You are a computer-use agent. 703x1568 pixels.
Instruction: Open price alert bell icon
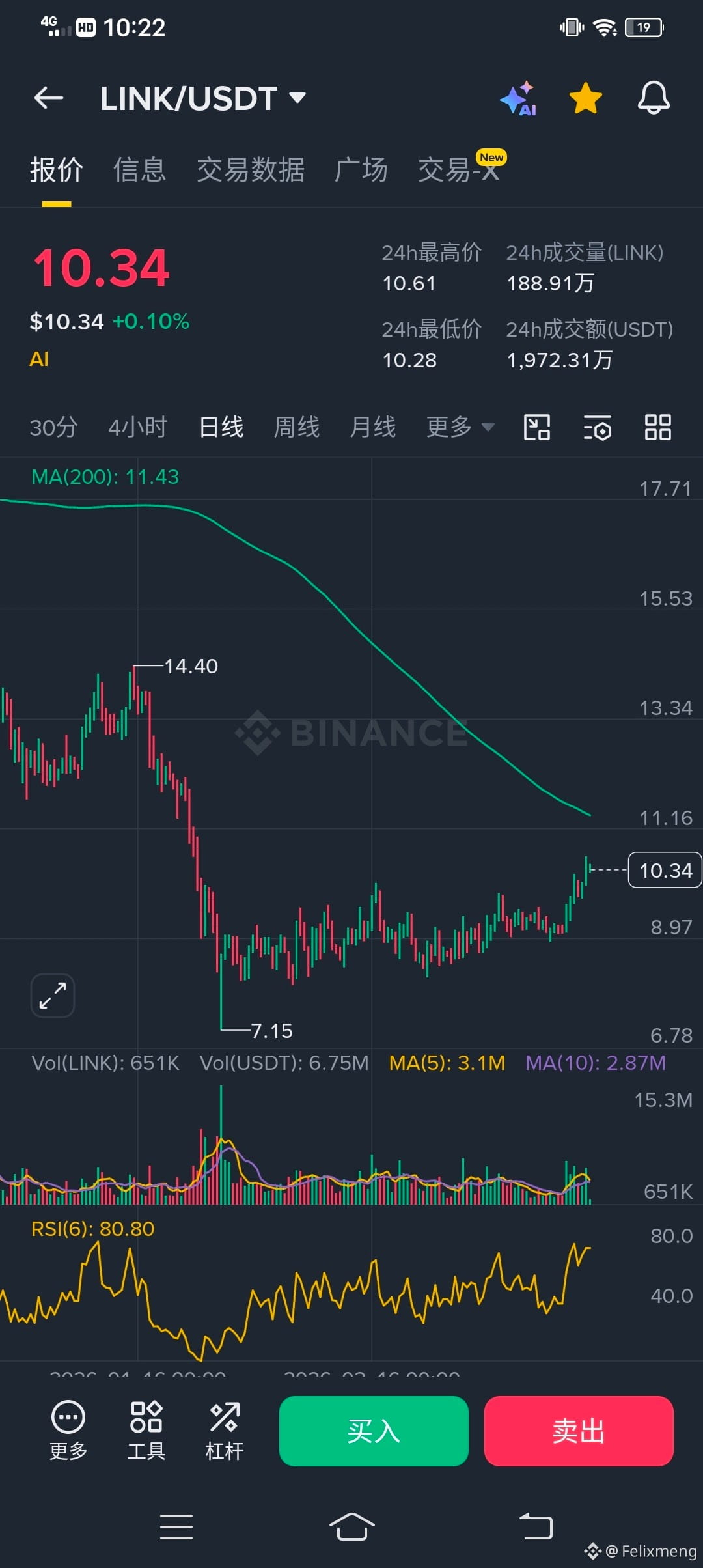click(654, 98)
